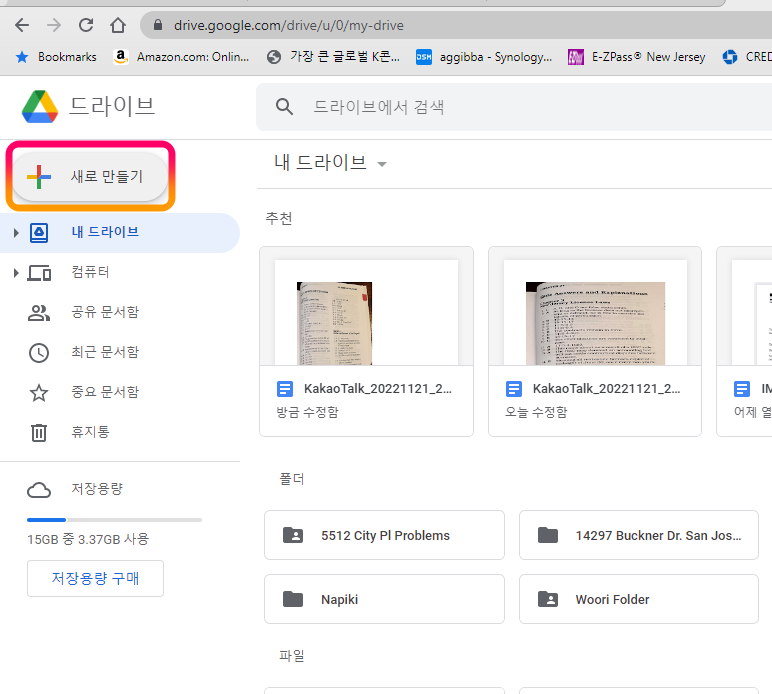
Task: Open 중요 문서함
Action: (x=105, y=392)
